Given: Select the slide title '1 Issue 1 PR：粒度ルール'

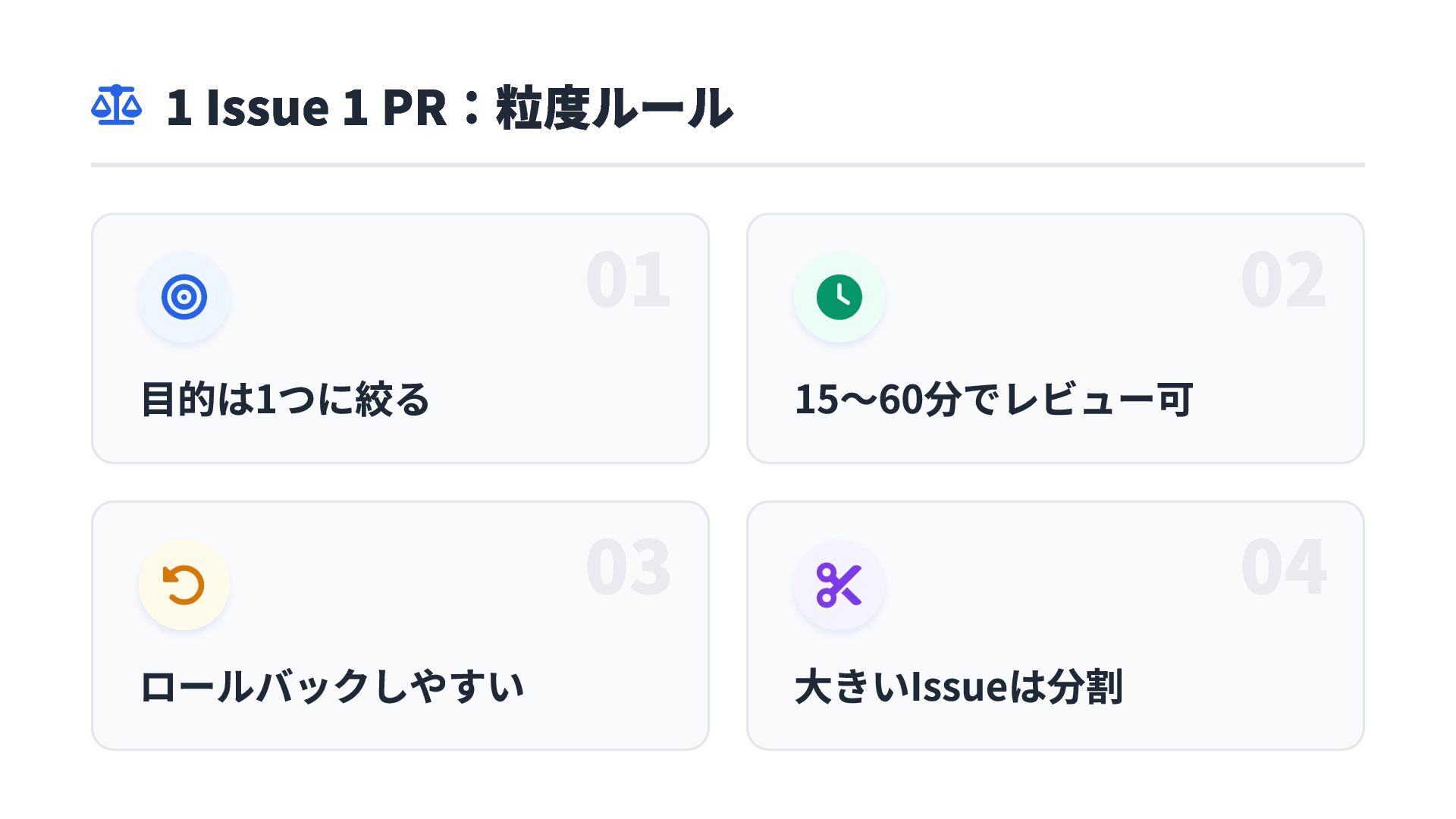Looking at the screenshot, I should (x=449, y=107).
